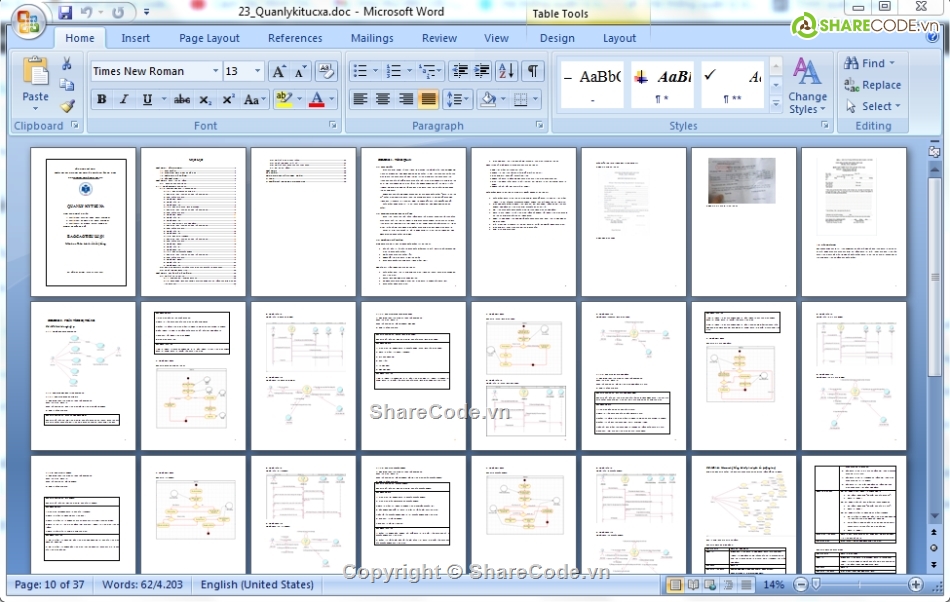Toggle Justify alignment

coord(428,99)
